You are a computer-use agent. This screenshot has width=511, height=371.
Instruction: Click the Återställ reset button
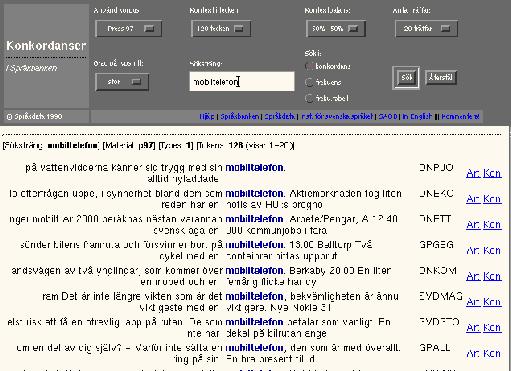(441, 78)
